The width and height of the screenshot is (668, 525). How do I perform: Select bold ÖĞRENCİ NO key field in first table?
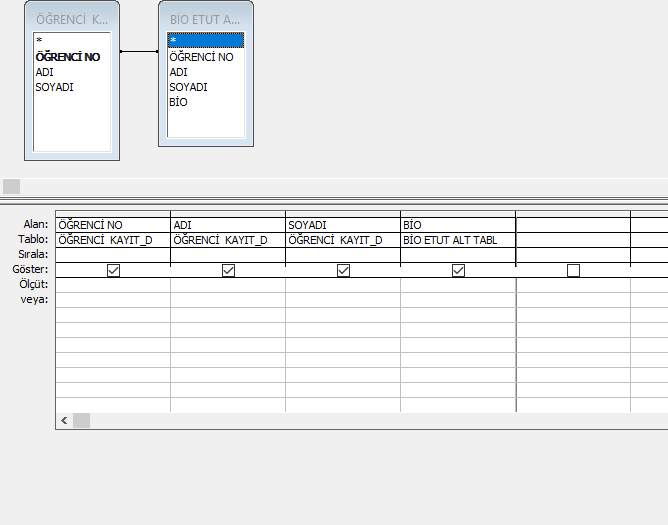point(68,57)
